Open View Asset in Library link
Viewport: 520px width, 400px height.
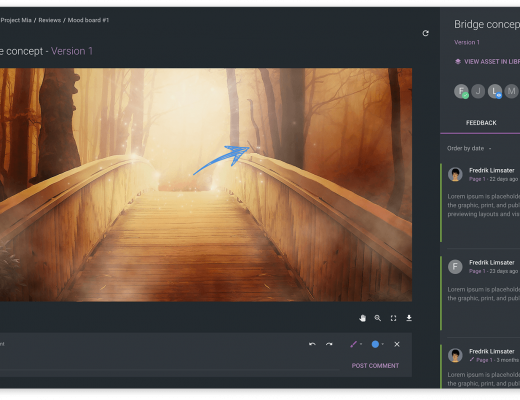point(487,62)
